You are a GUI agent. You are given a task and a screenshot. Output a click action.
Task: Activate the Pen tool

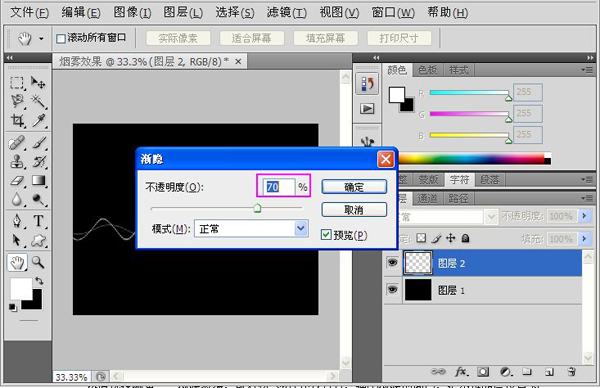click(x=17, y=221)
